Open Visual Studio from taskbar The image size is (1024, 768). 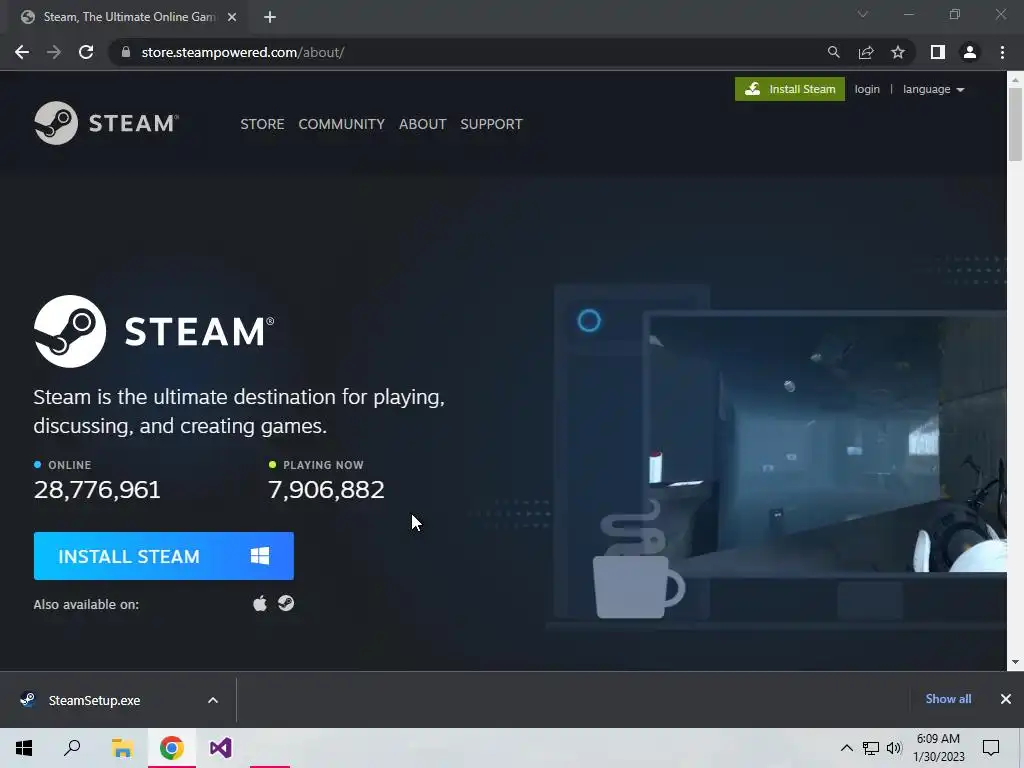pos(221,748)
